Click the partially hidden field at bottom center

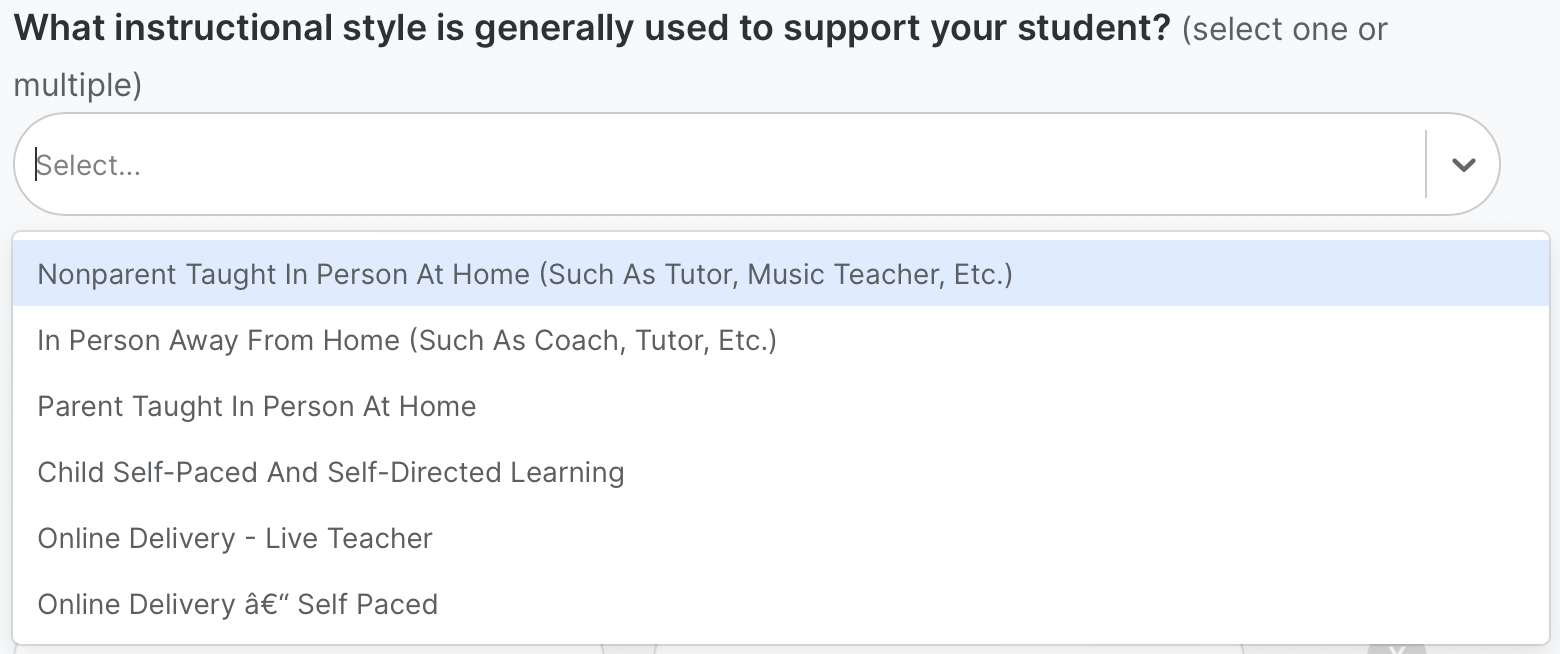click(948, 650)
